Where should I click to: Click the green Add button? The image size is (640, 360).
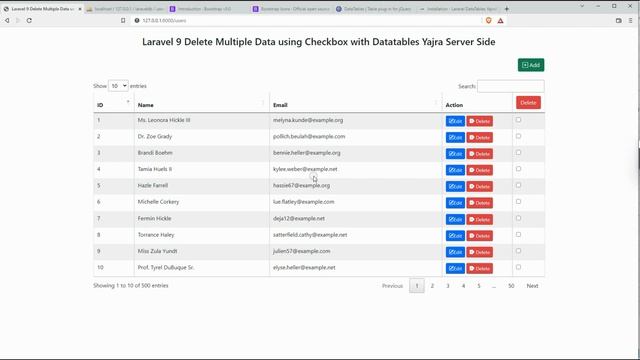[x=531, y=65]
